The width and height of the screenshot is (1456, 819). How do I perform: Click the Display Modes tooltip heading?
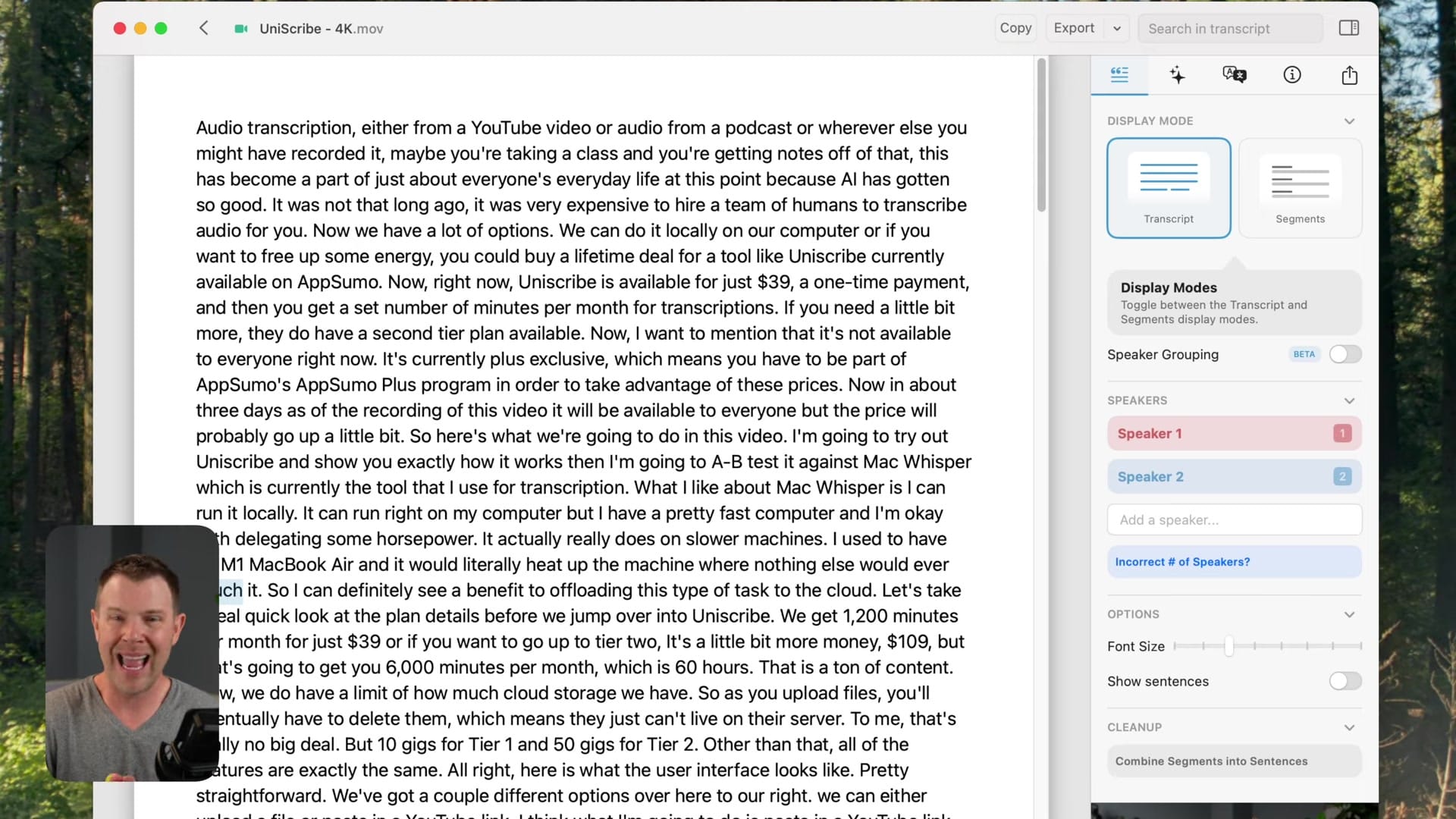point(1169,287)
